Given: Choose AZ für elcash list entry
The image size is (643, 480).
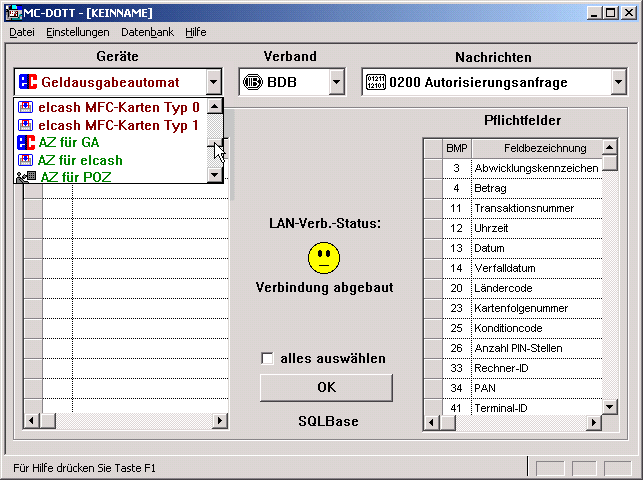Looking at the screenshot, I should [x=111, y=160].
